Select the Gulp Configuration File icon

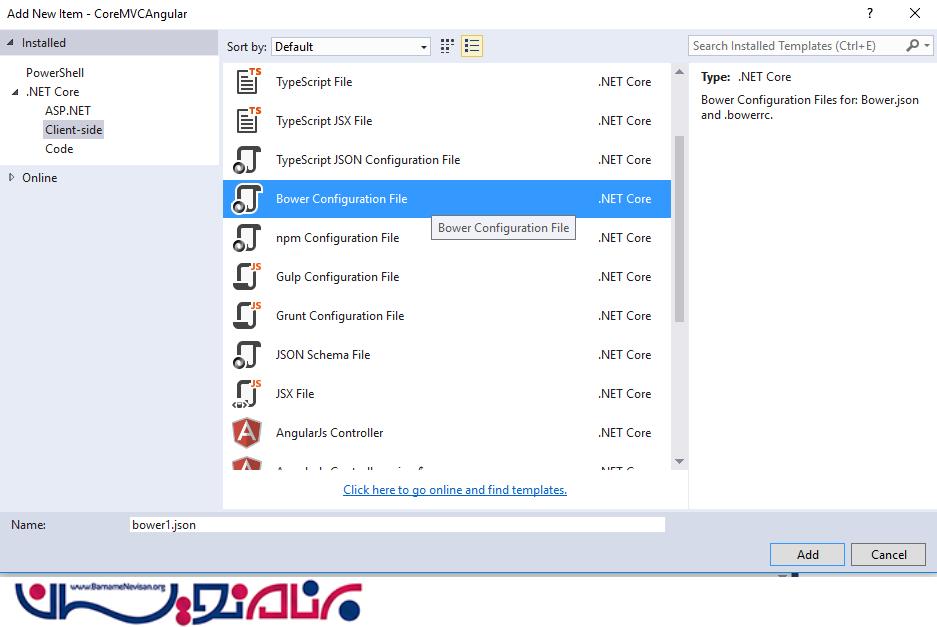pos(247,277)
